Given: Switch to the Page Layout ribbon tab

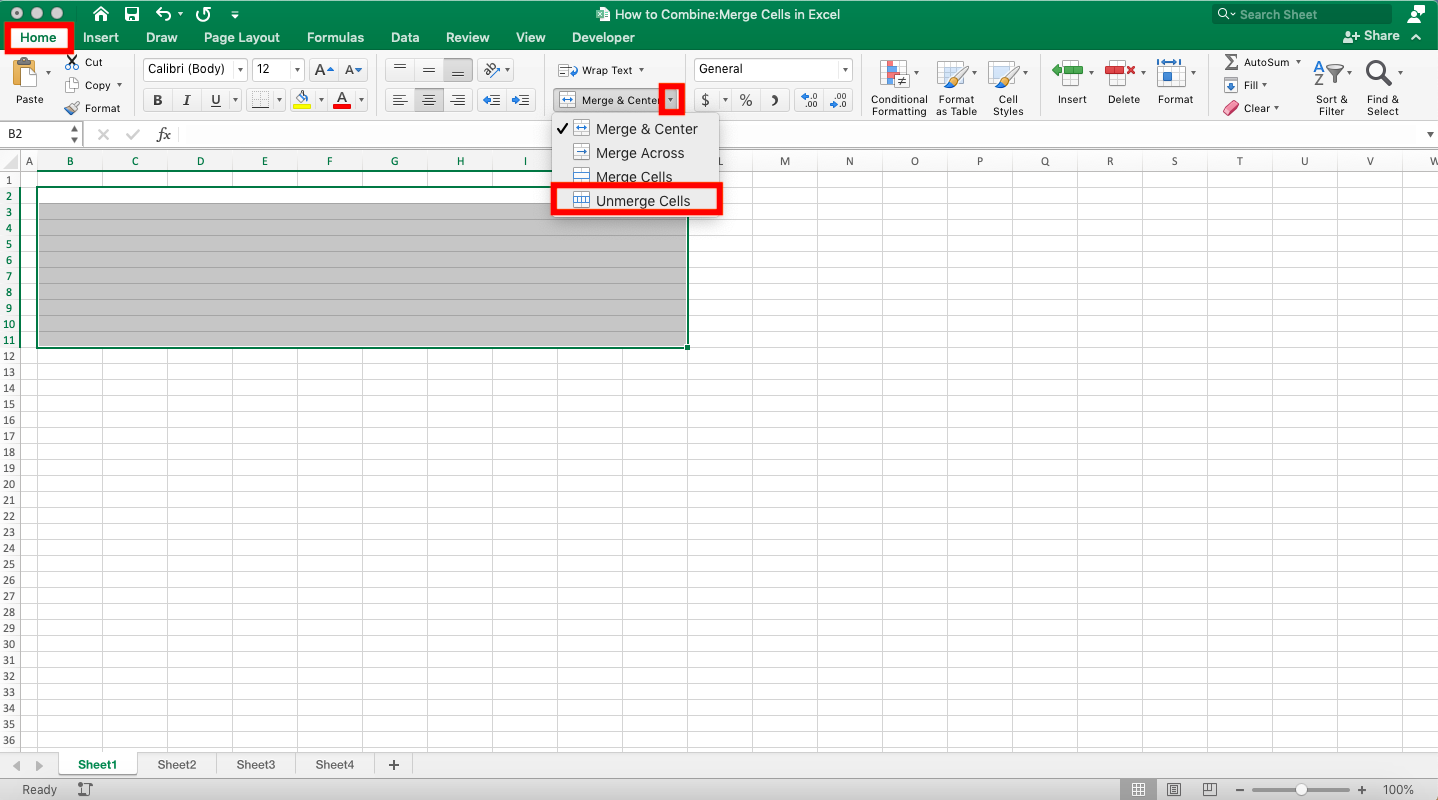Looking at the screenshot, I should [x=242, y=37].
